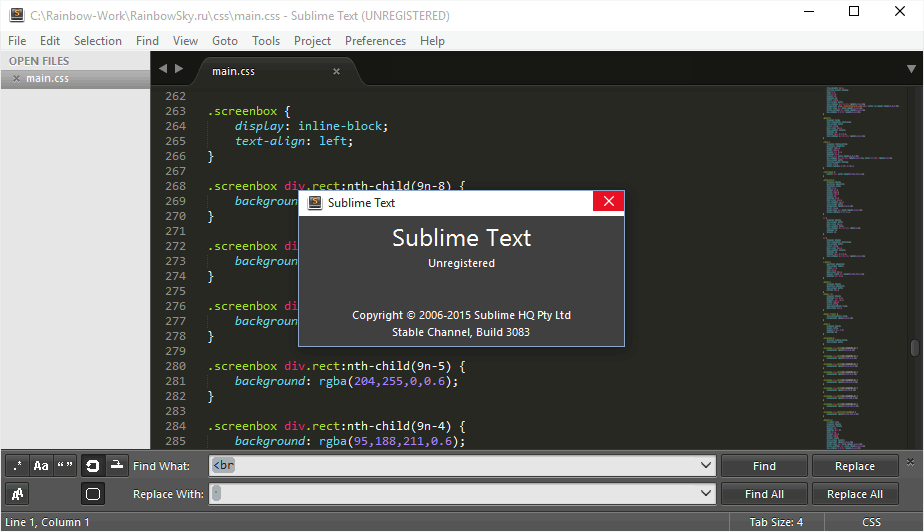Image resolution: width=924 pixels, height=532 pixels.
Task: Click the code minimap
Action: pos(862,268)
